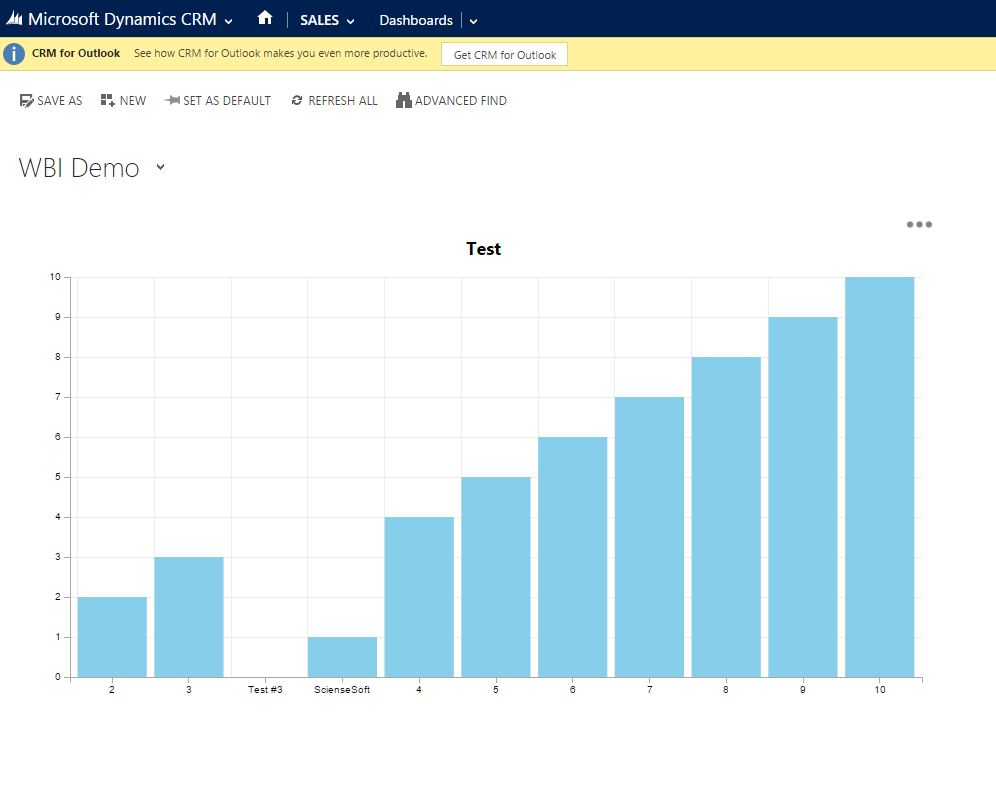The height and width of the screenshot is (806, 996).
Task: Select the ScienseSoft bar in chart
Action: click(x=342, y=657)
